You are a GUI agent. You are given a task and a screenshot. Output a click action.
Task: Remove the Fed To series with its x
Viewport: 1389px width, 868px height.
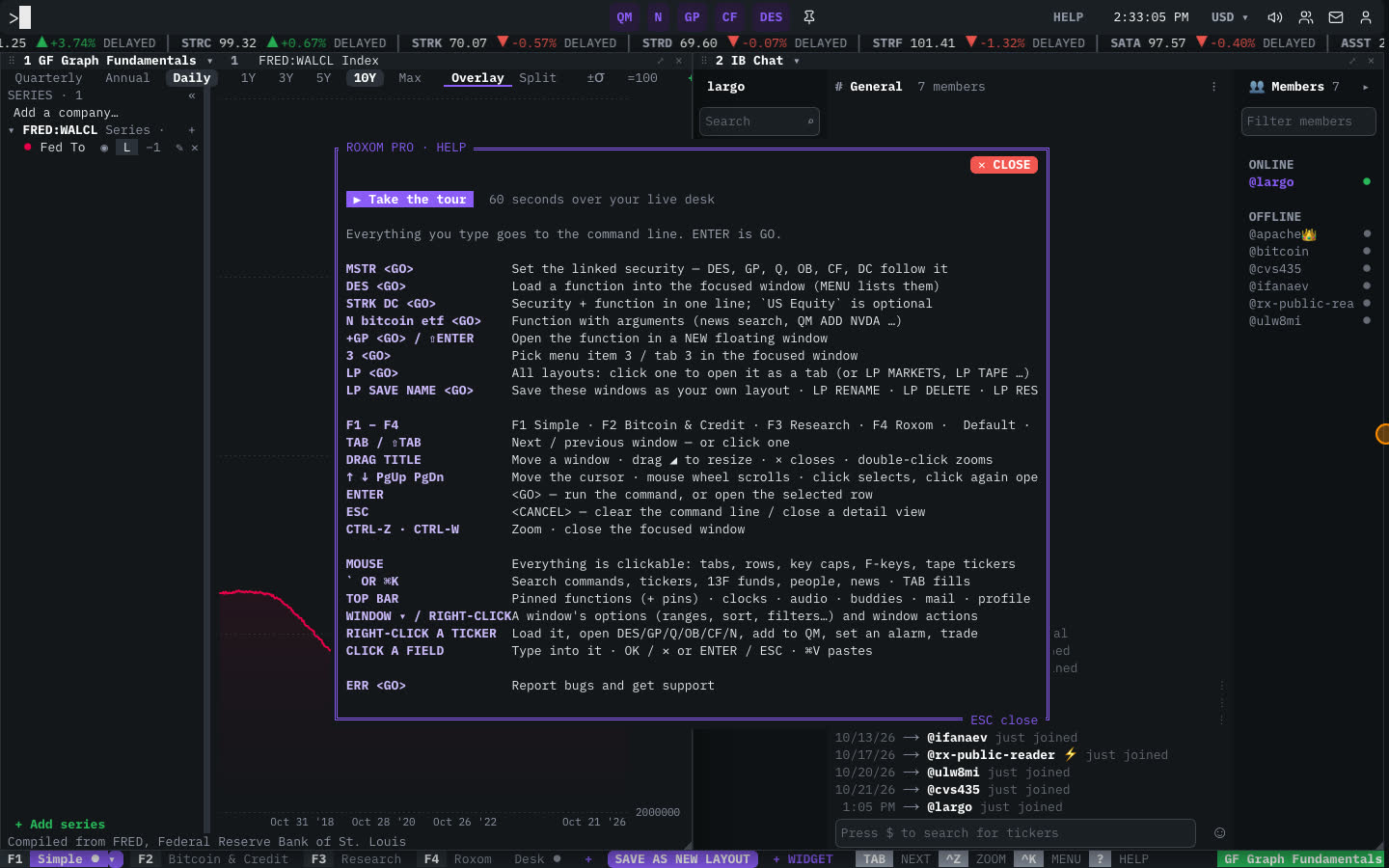195,148
